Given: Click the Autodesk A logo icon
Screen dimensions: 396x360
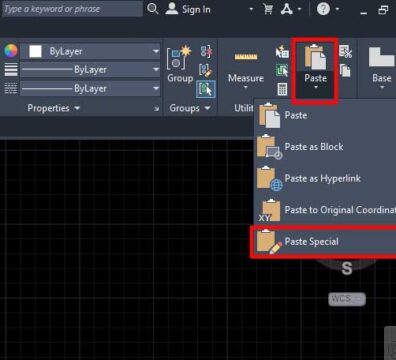Looking at the screenshot, I should click(x=286, y=9).
